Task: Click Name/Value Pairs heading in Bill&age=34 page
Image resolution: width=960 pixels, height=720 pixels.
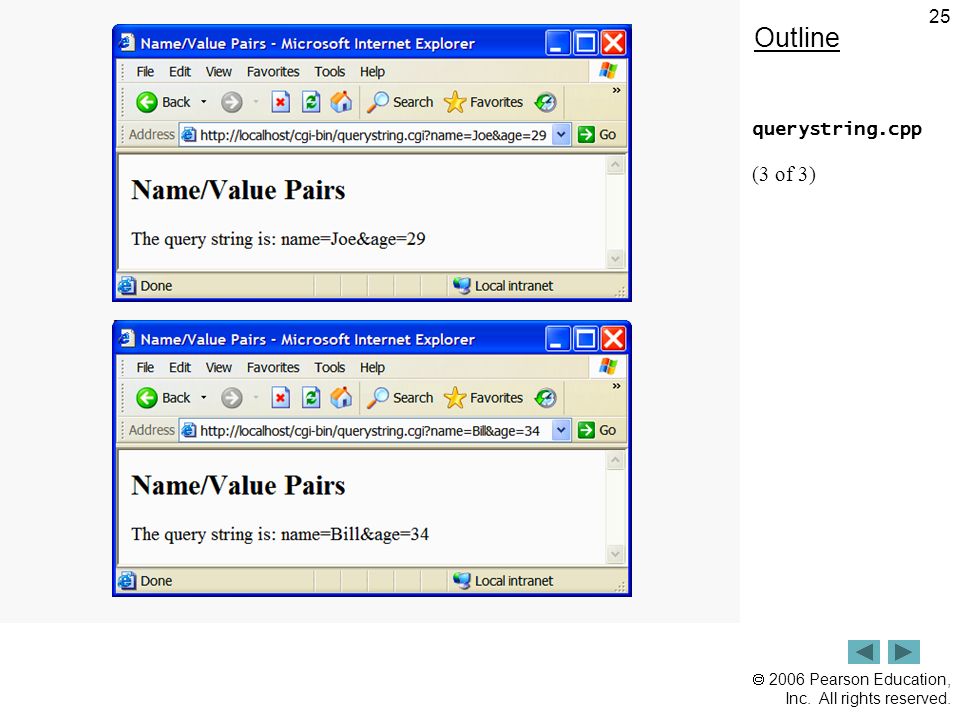Action: [x=238, y=486]
